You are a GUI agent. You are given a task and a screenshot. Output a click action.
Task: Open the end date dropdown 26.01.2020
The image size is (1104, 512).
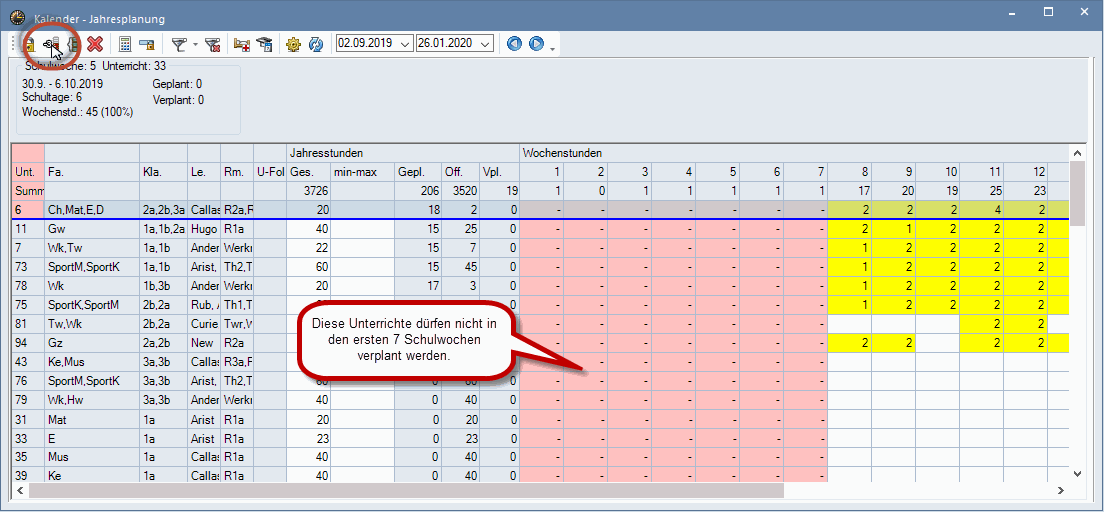pyautogui.click(x=484, y=44)
